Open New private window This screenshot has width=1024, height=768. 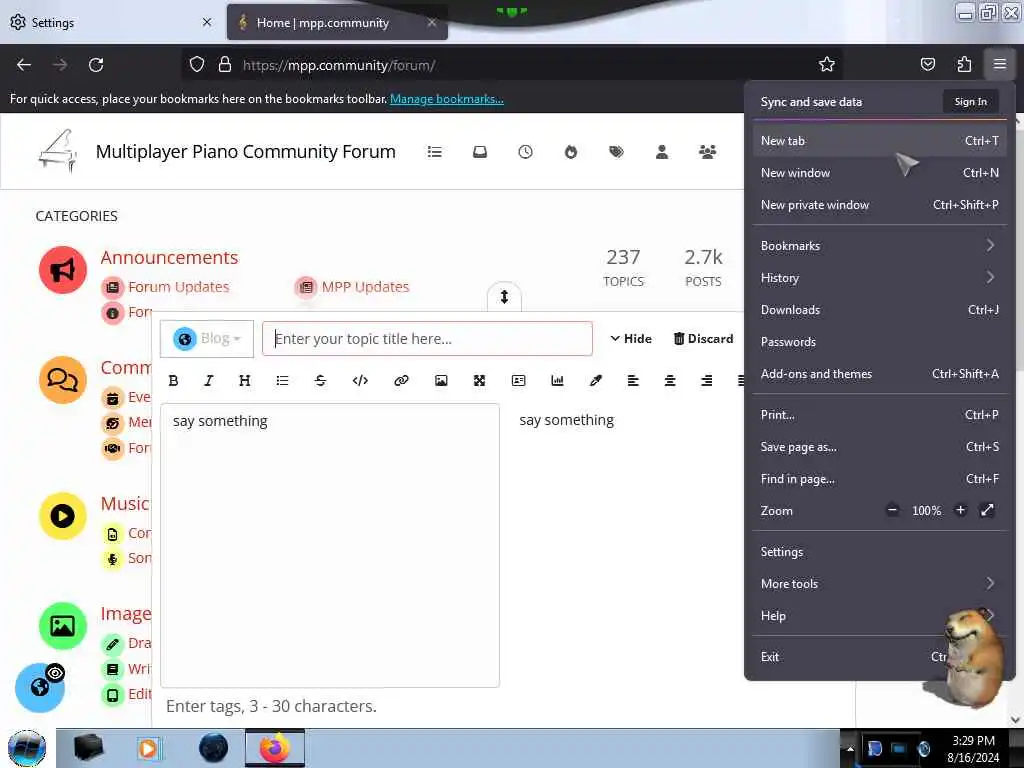[x=879, y=204]
